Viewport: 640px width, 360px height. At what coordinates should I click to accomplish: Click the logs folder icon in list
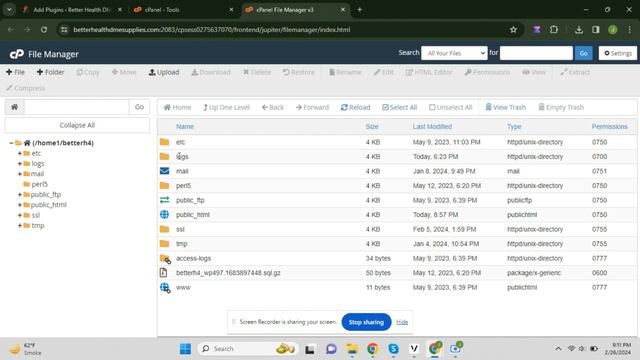(164, 156)
